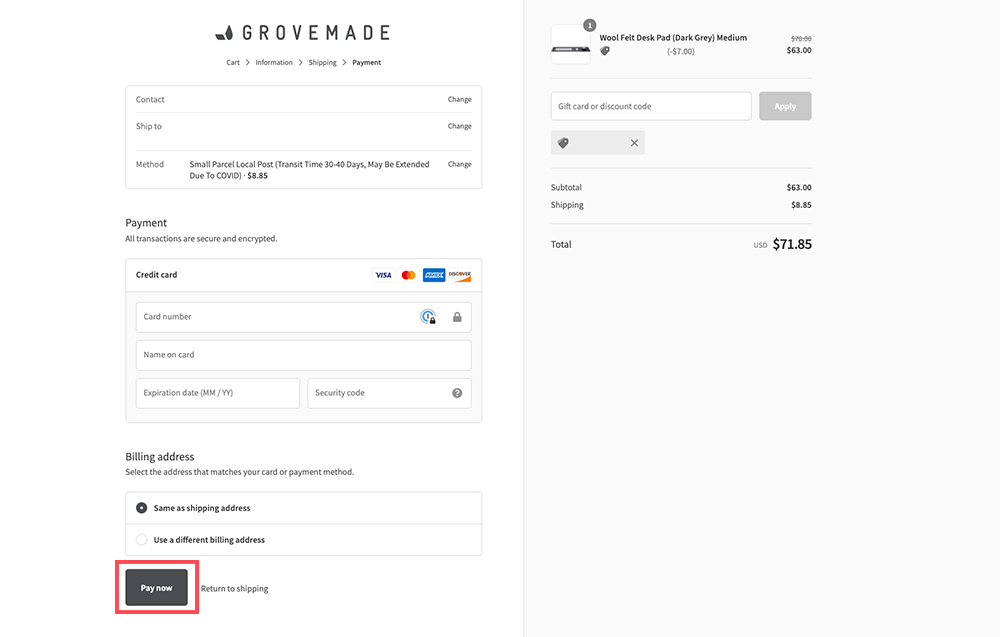Click the Shipping $8.85 value

coord(801,205)
